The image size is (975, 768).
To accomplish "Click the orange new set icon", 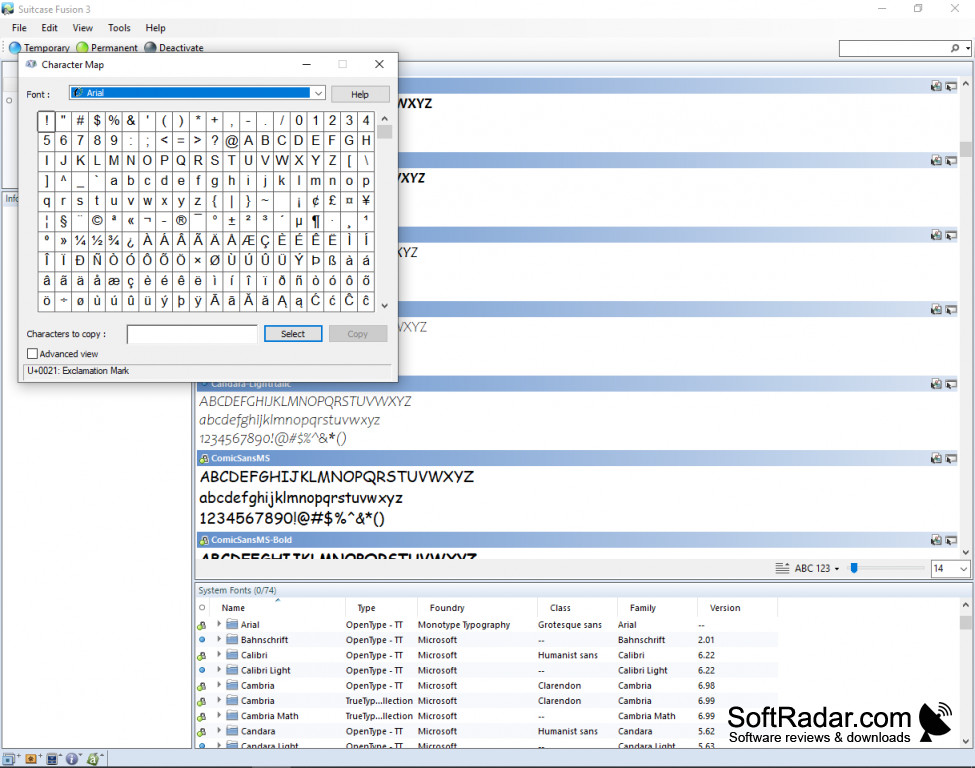I will 32,759.
